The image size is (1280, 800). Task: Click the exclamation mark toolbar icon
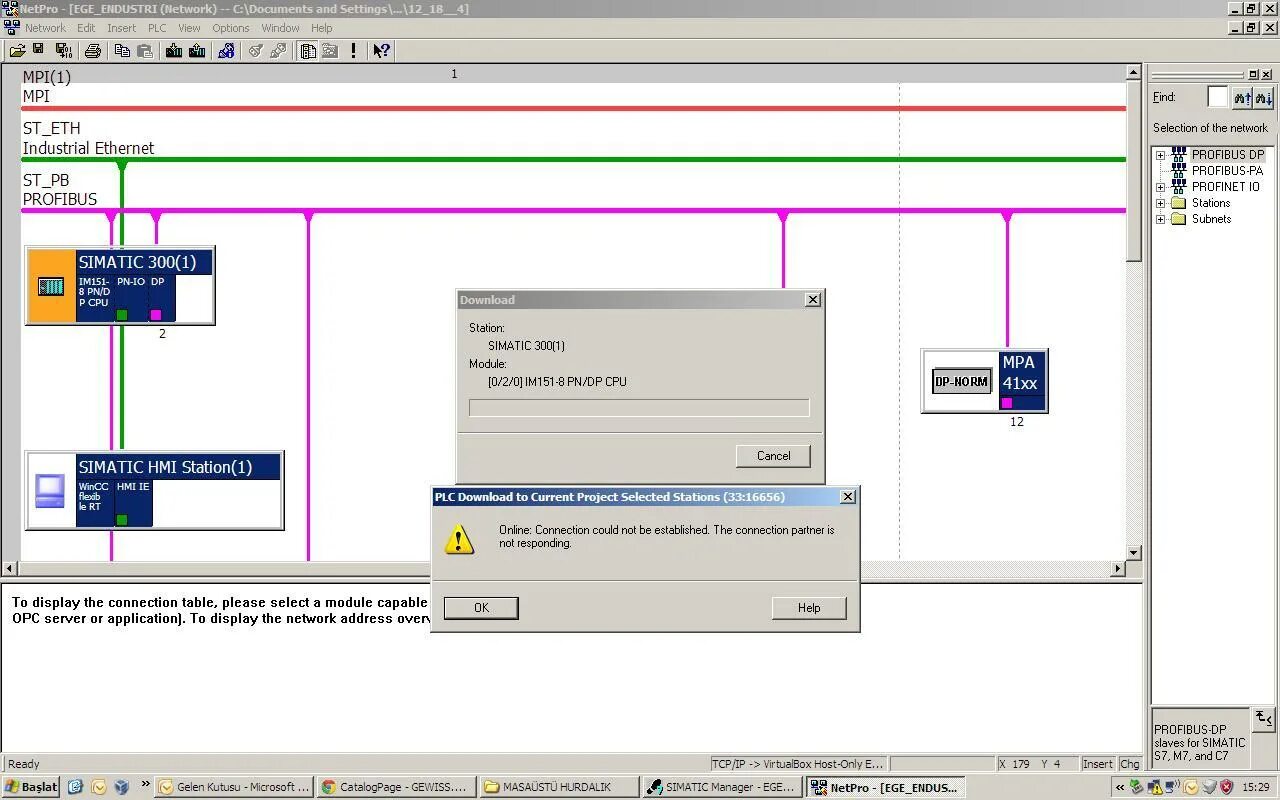tap(353, 50)
